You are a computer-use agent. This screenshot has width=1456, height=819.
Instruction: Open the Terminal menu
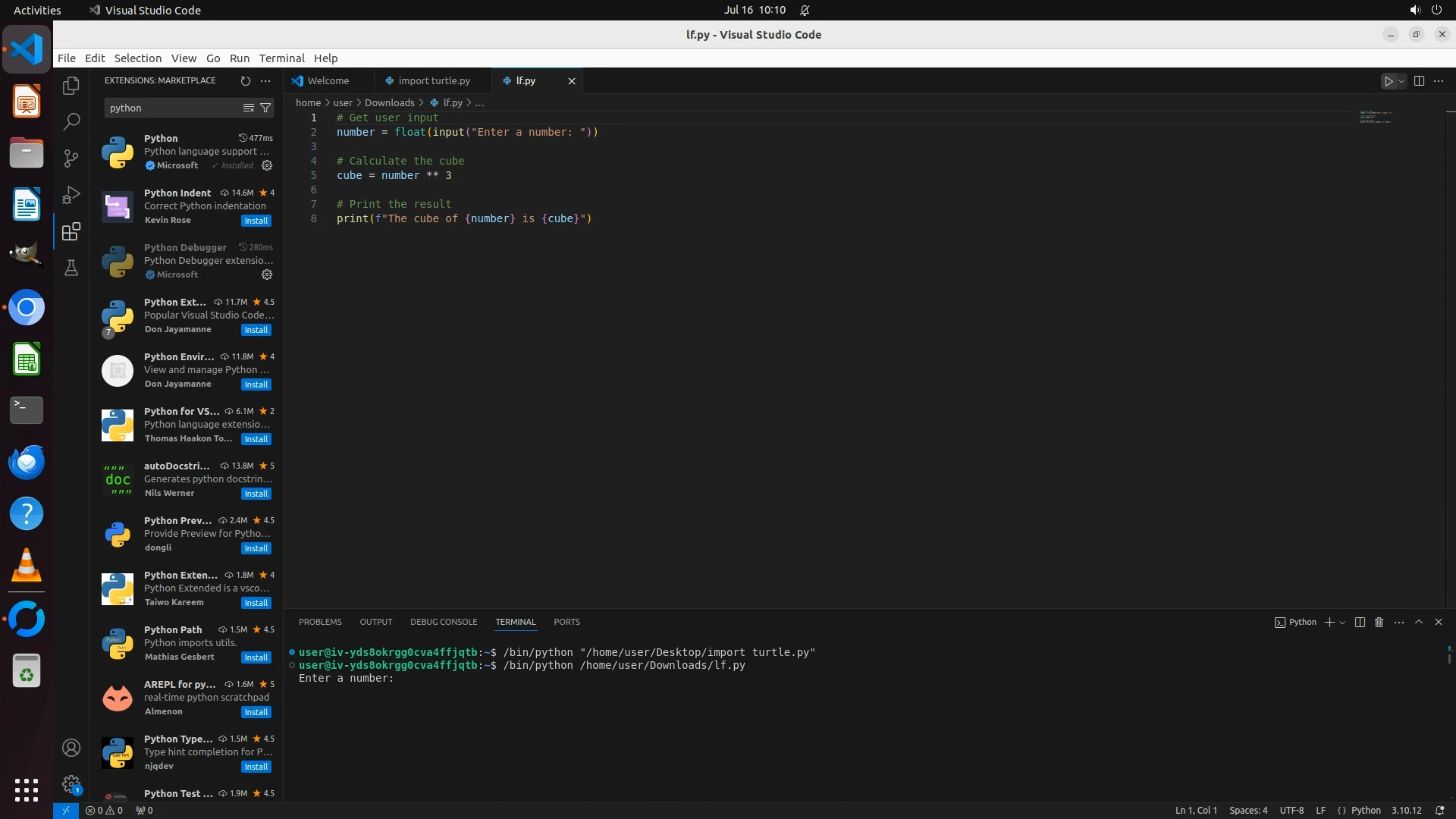tap(281, 58)
